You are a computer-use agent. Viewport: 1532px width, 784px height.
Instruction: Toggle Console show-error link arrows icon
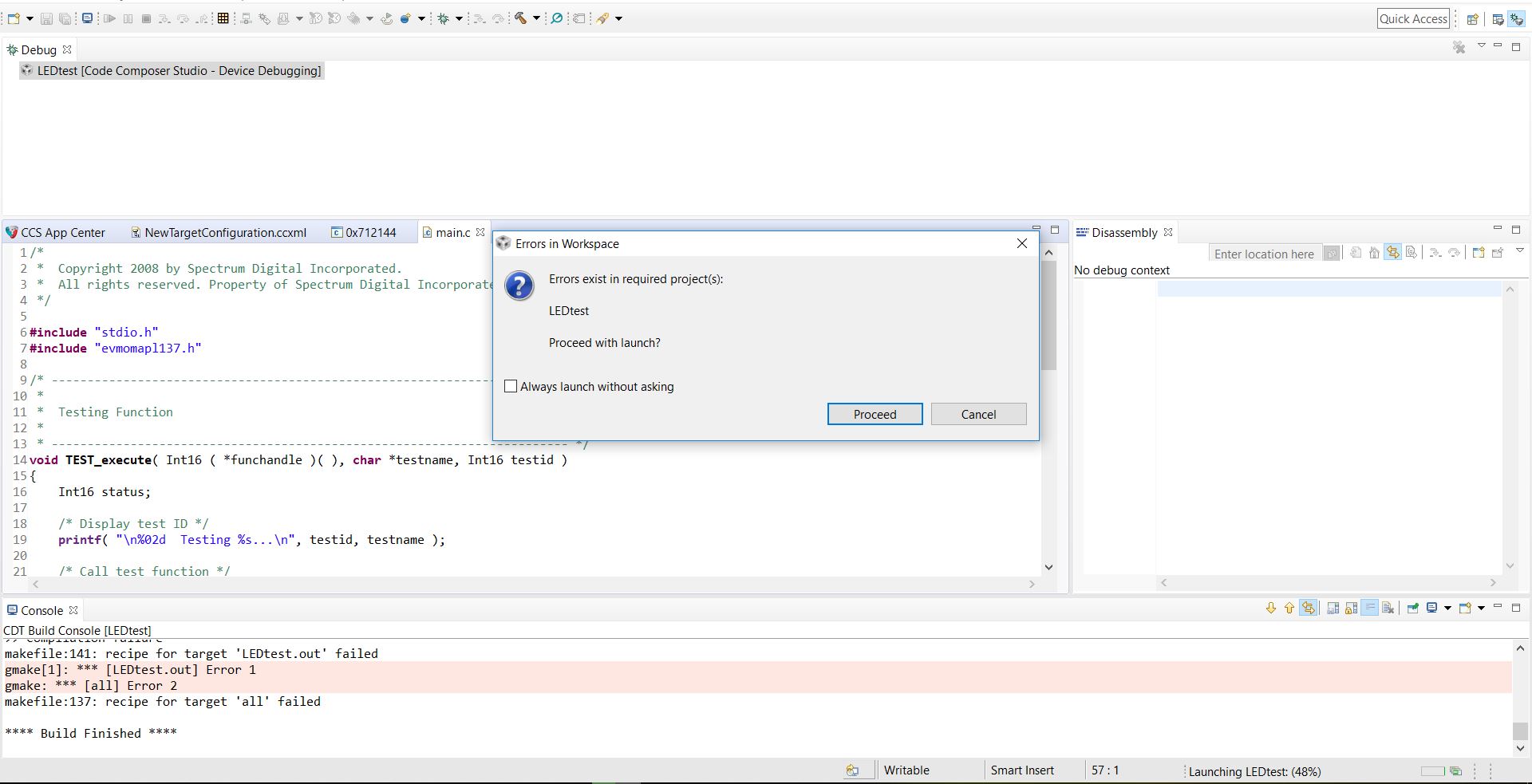[x=1309, y=608]
